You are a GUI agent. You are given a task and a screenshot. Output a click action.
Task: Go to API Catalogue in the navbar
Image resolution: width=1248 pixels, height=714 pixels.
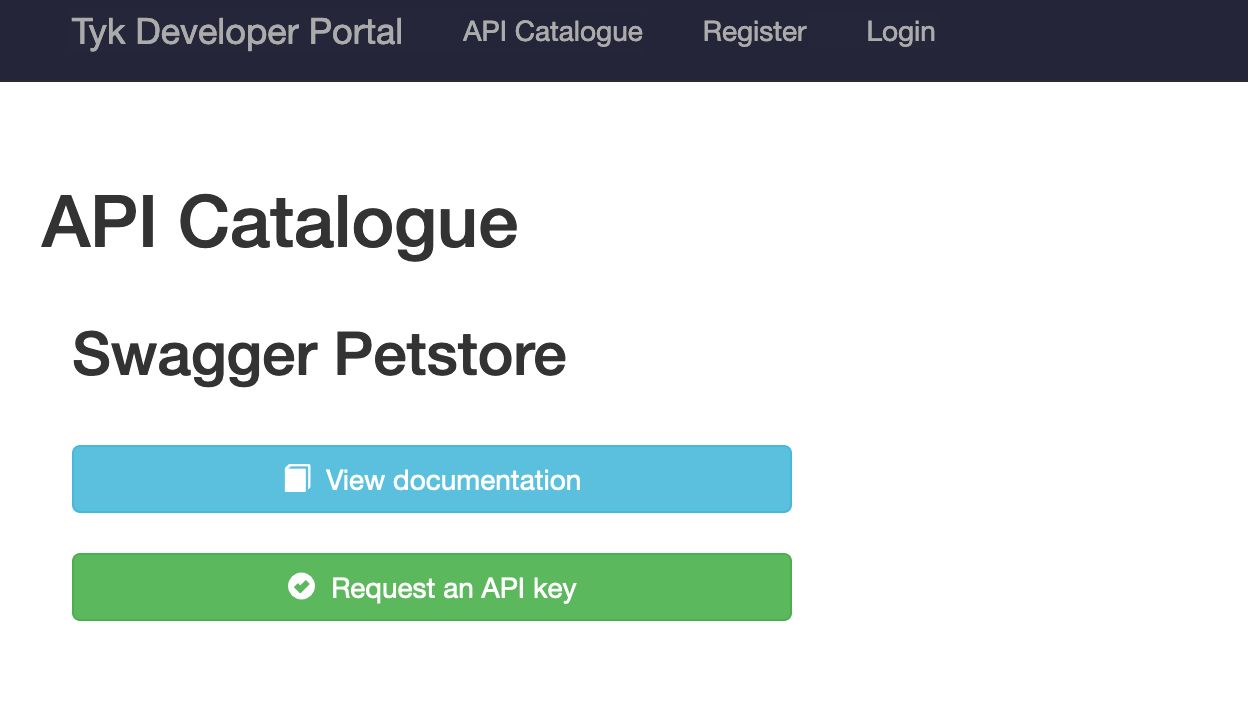[552, 32]
